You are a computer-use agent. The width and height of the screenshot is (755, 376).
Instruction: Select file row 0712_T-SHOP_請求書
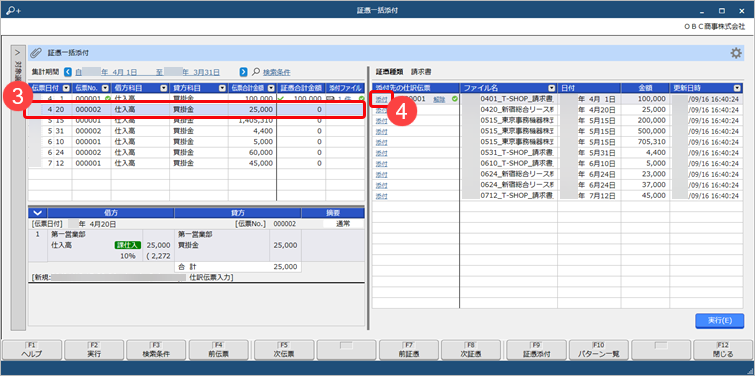tap(559, 196)
